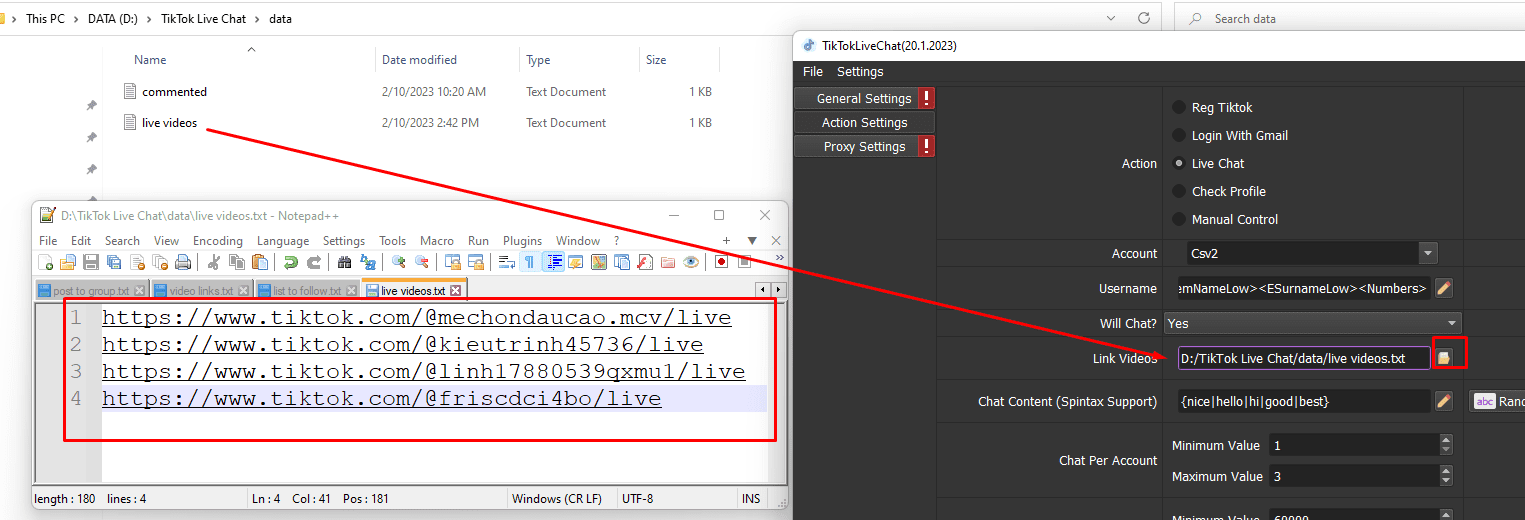1525x520 pixels.
Task: Redo the edit in Notepad++ toolbar
Action: coord(313,262)
